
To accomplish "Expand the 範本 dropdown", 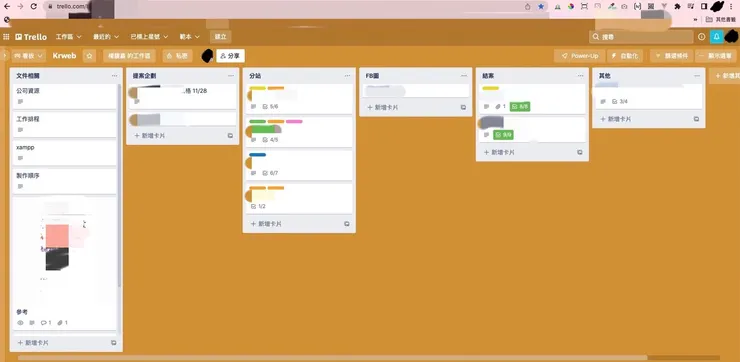I will 189,36.
